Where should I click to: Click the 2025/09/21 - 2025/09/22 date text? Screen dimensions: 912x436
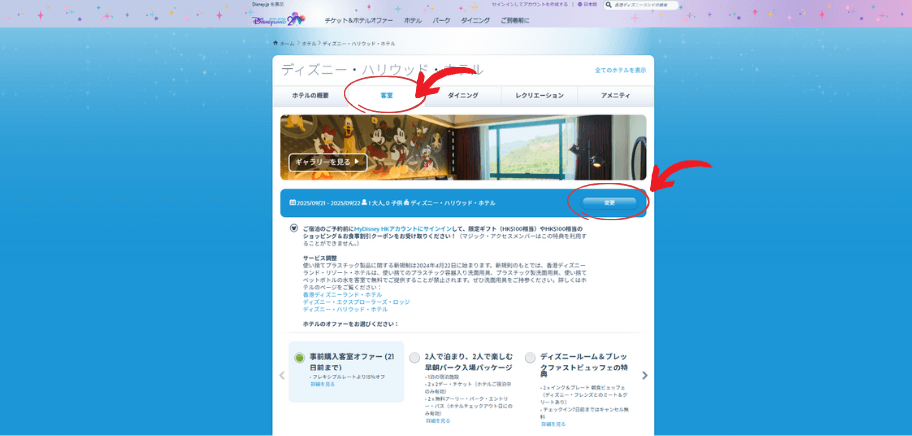coord(328,203)
